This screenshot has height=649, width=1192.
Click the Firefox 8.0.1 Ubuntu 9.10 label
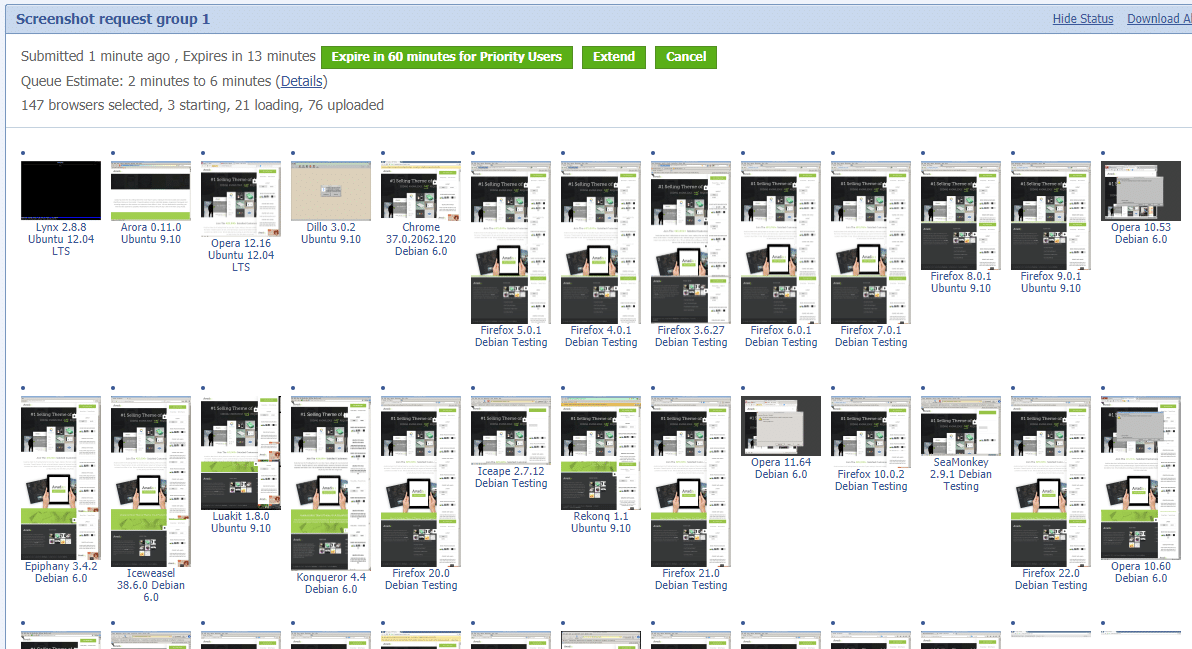(961, 282)
